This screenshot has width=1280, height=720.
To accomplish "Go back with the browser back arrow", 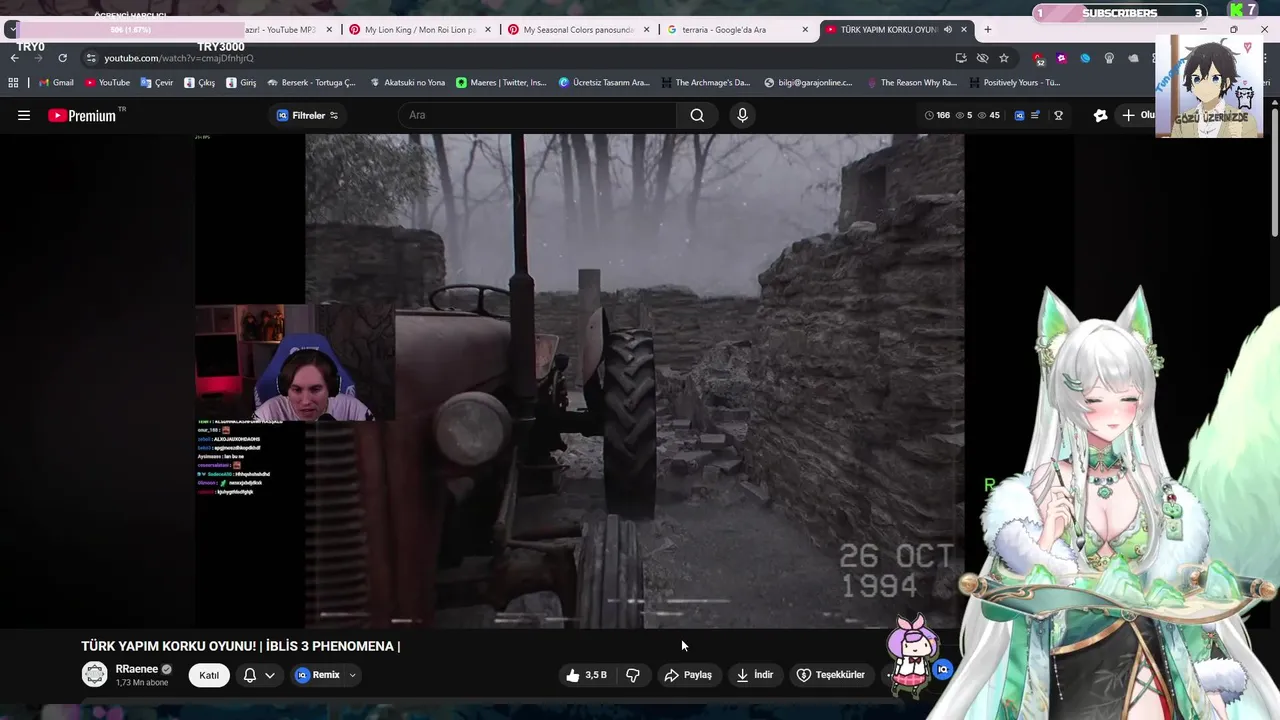I will [x=14, y=58].
